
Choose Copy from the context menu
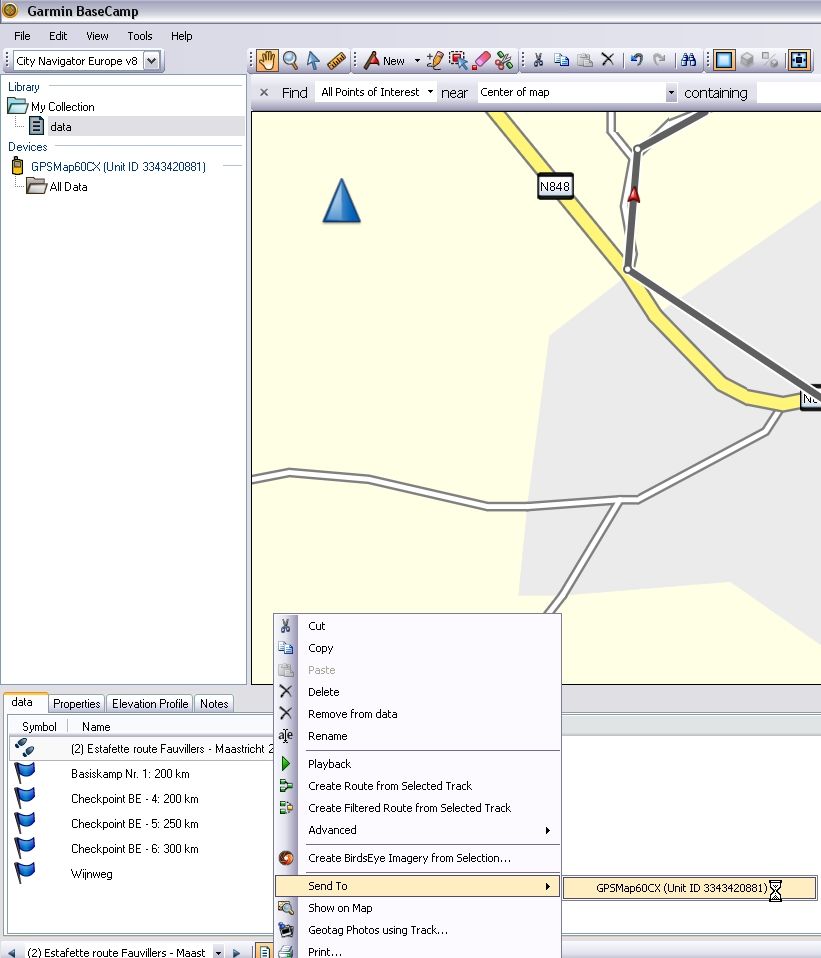point(417,648)
